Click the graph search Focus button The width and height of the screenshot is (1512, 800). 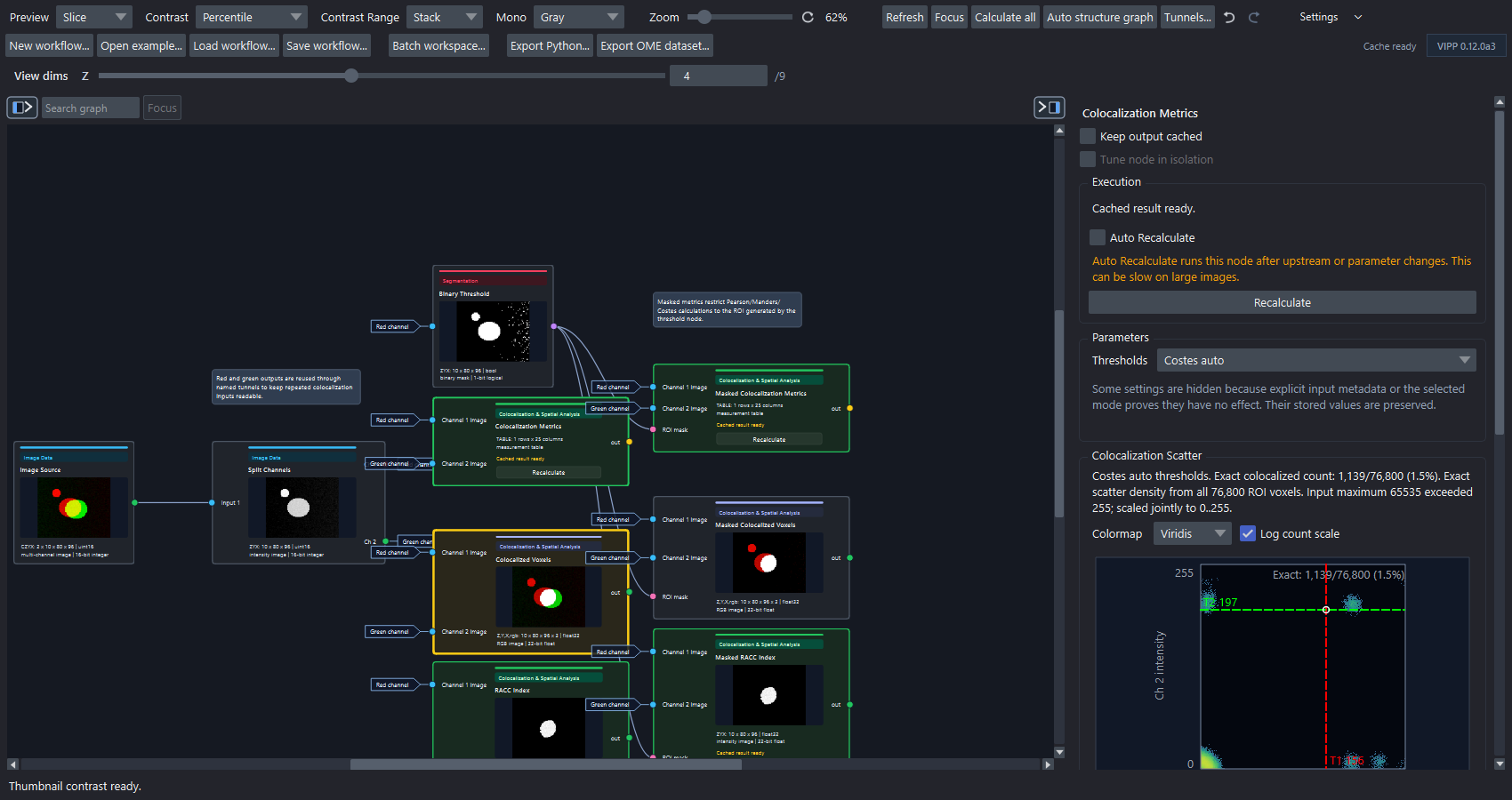(162, 108)
